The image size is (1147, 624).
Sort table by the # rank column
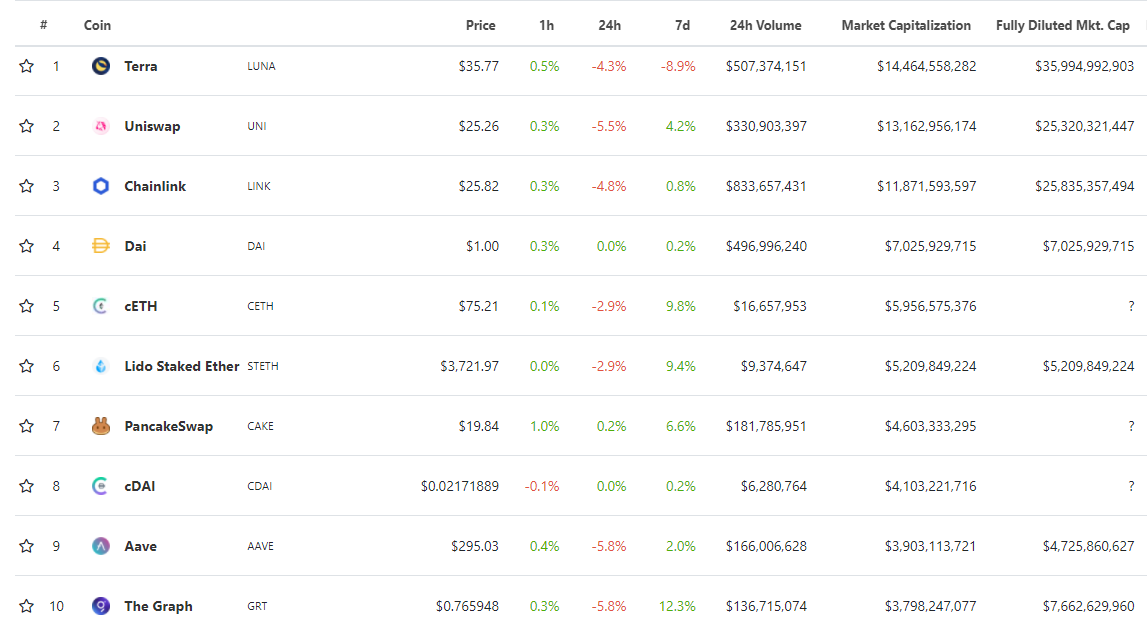44,25
